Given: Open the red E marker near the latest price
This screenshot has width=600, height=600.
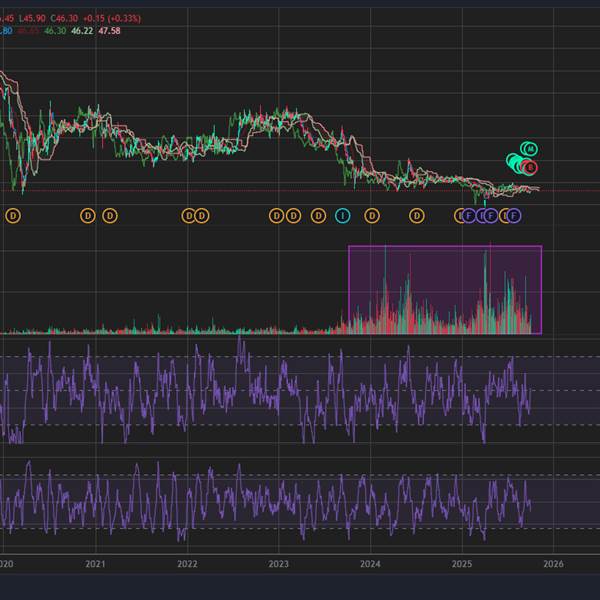Looking at the screenshot, I should pyautogui.click(x=530, y=167).
